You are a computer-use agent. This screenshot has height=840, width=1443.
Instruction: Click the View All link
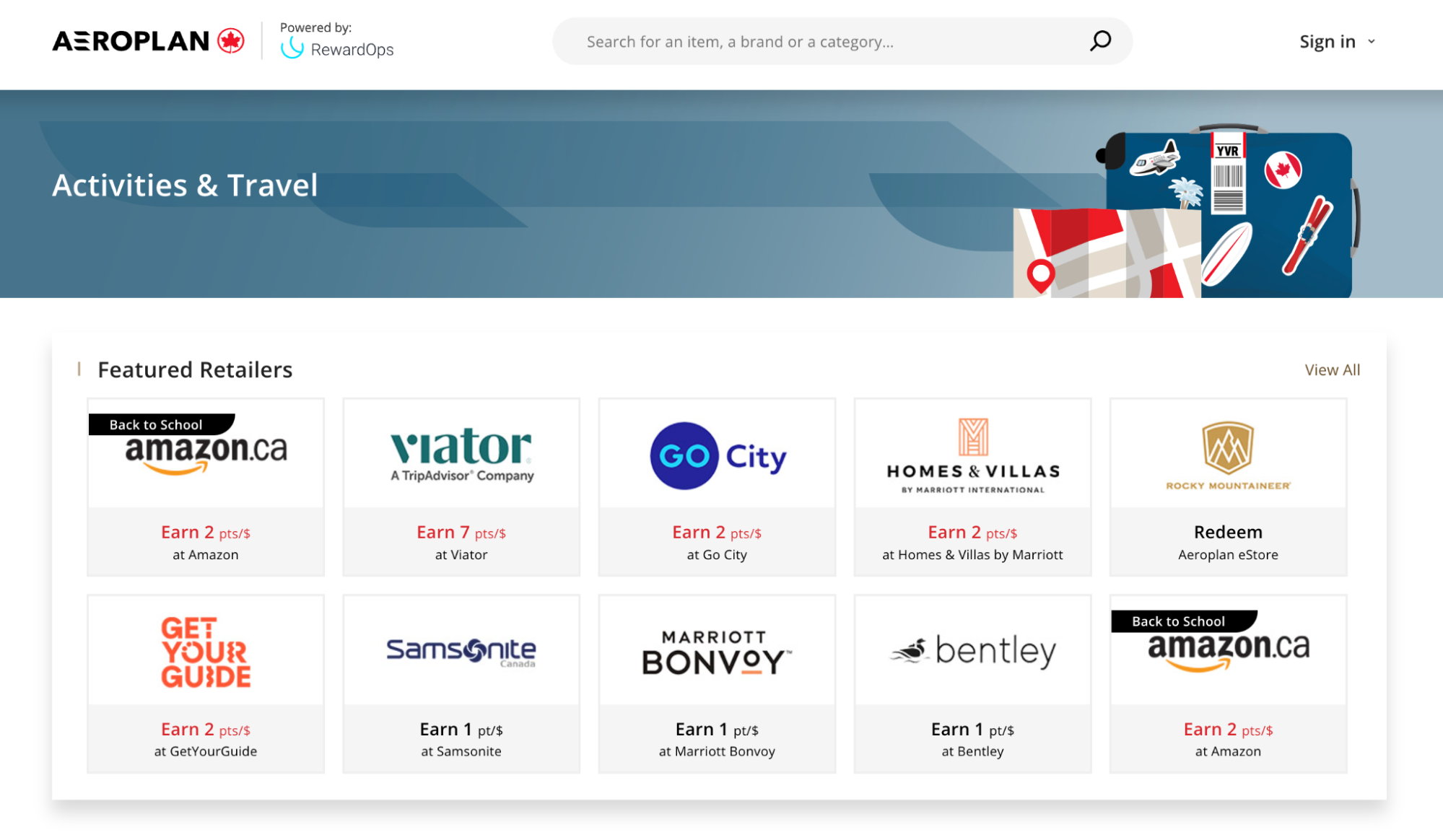point(1331,369)
